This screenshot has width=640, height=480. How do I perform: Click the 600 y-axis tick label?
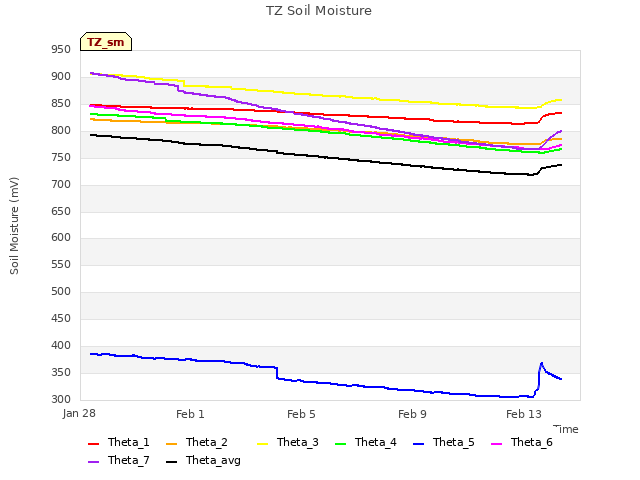point(61,237)
